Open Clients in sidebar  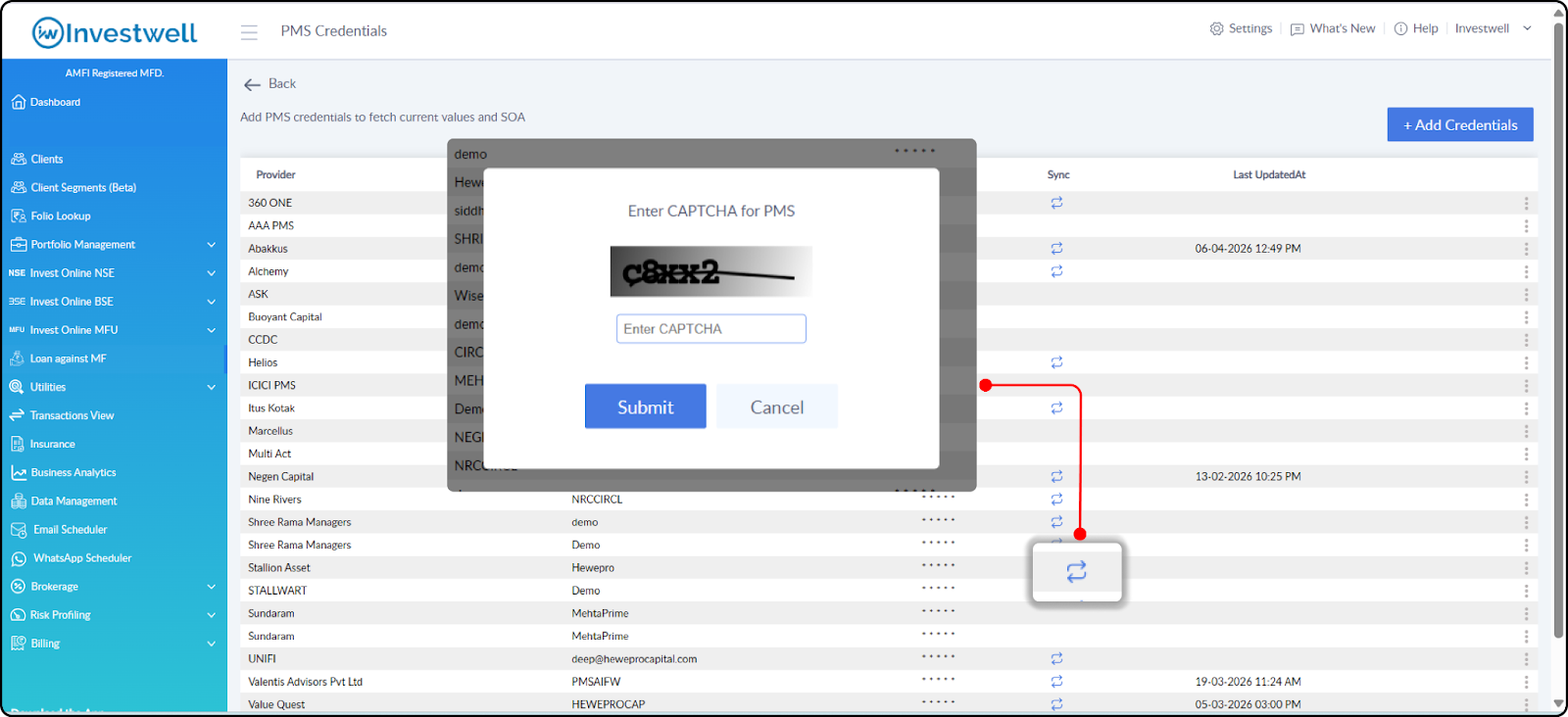click(37, 159)
